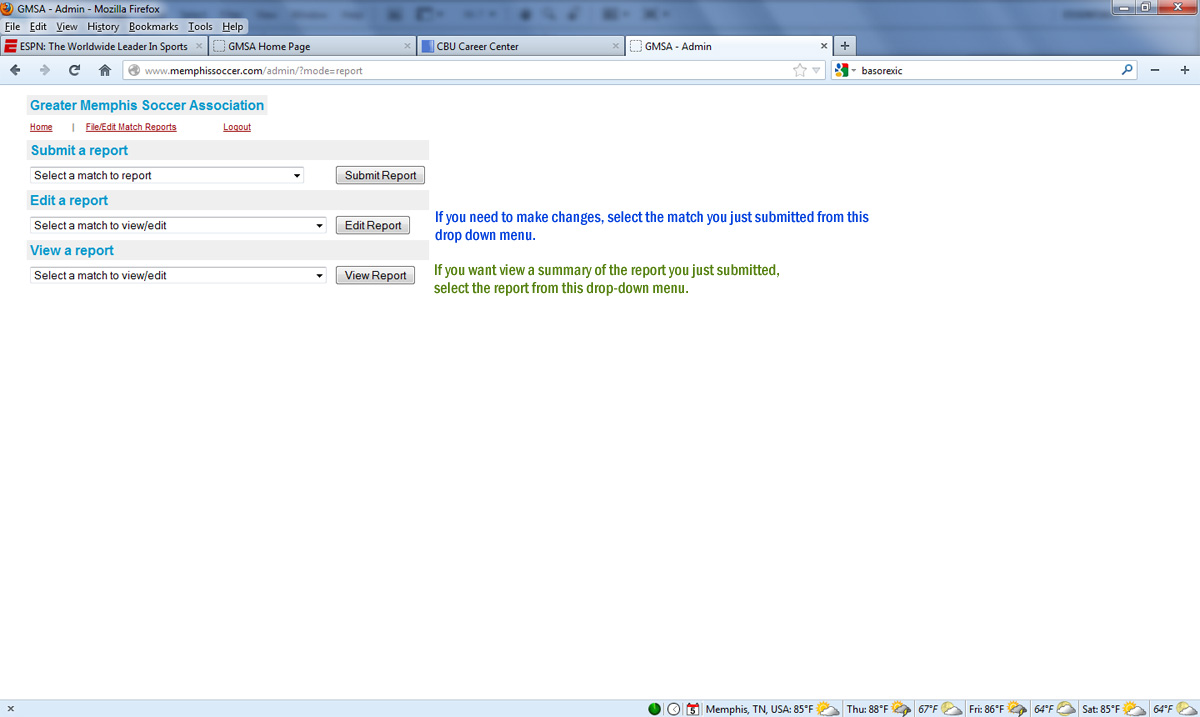Open a new tab with the plus button
This screenshot has width=1200, height=717.
[845, 46]
